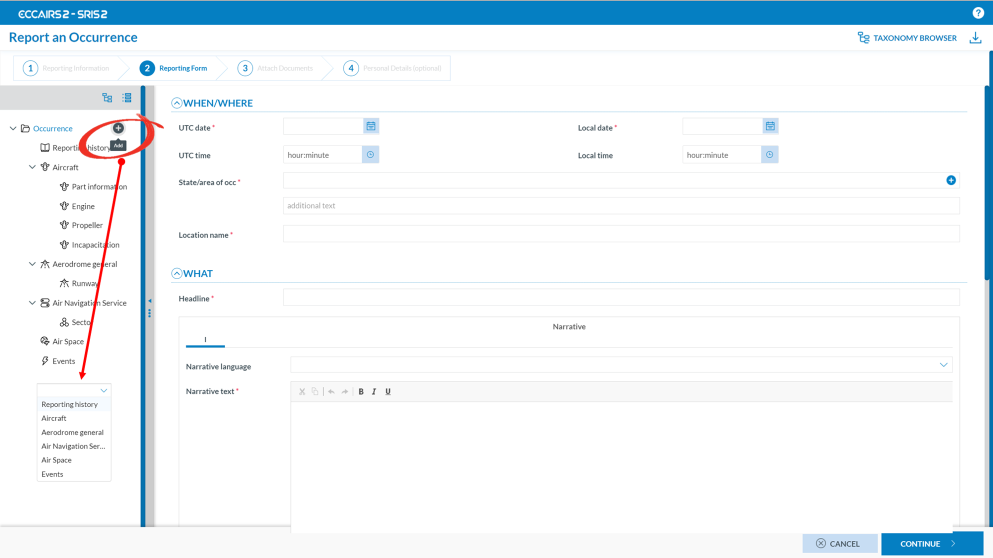Image resolution: width=993 pixels, height=558 pixels.
Task: Click the download icon beside Taxonomy Browser
Action: pyautogui.click(x=975, y=38)
